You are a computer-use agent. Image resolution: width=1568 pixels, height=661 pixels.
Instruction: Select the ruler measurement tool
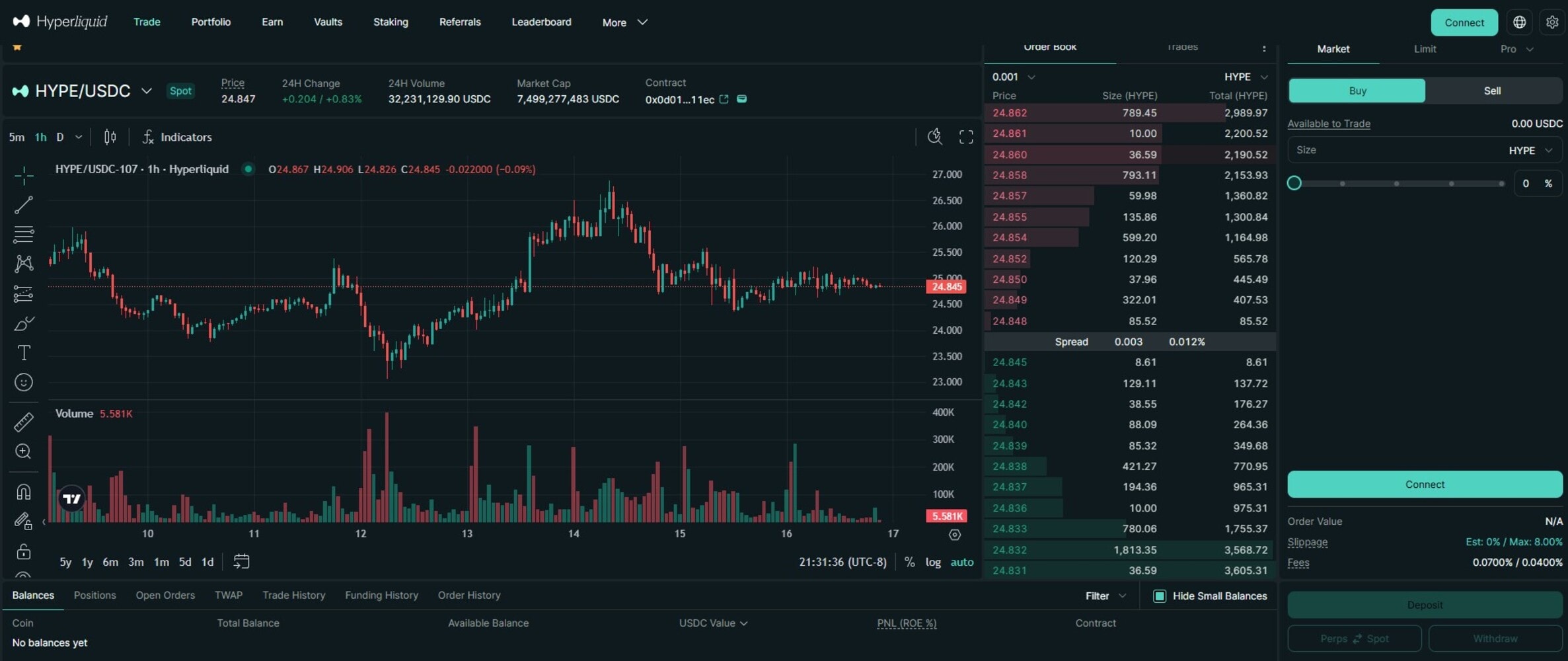coord(24,421)
